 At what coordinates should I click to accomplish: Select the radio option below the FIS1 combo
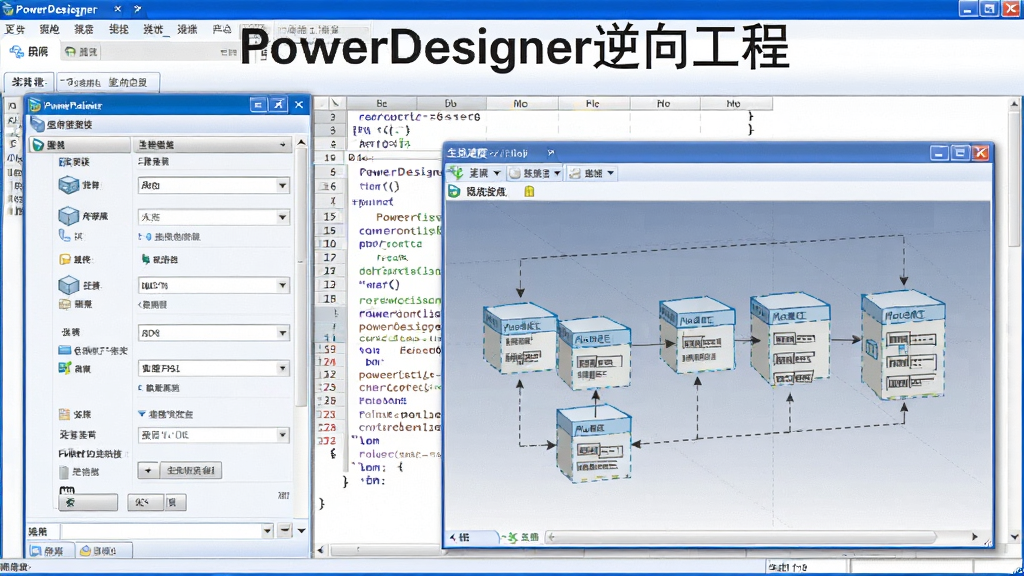click(140, 388)
